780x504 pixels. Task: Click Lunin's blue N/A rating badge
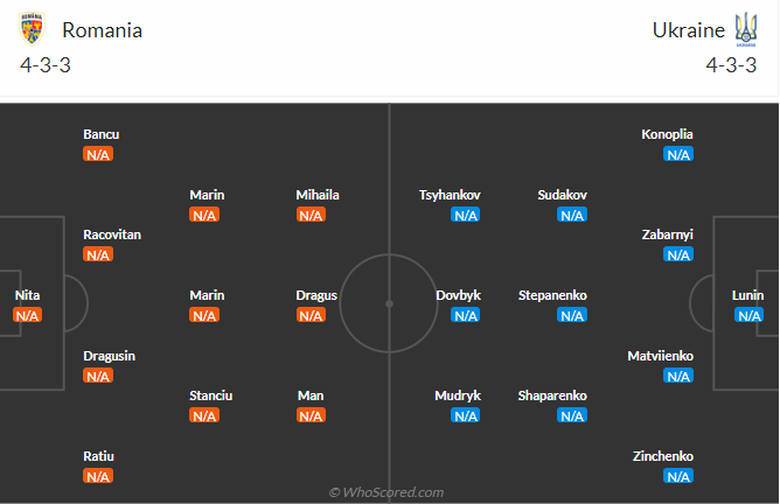coord(748,316)
